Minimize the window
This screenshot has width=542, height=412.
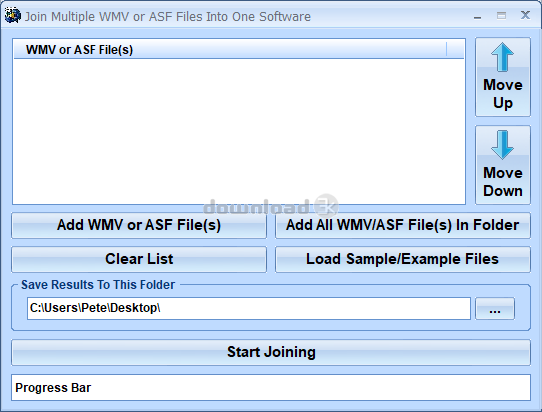pos(477,16)
